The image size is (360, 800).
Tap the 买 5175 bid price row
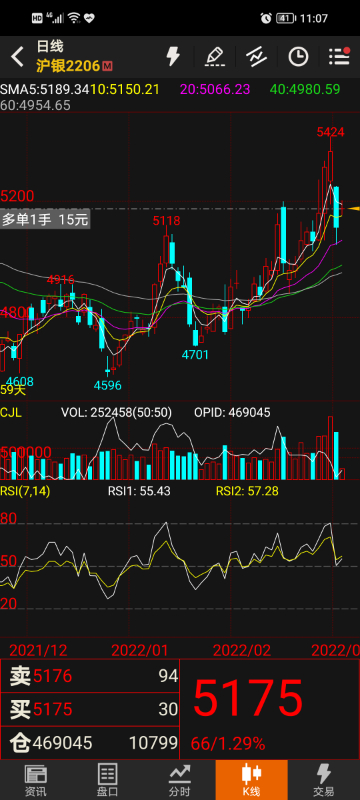click(90, 709)
